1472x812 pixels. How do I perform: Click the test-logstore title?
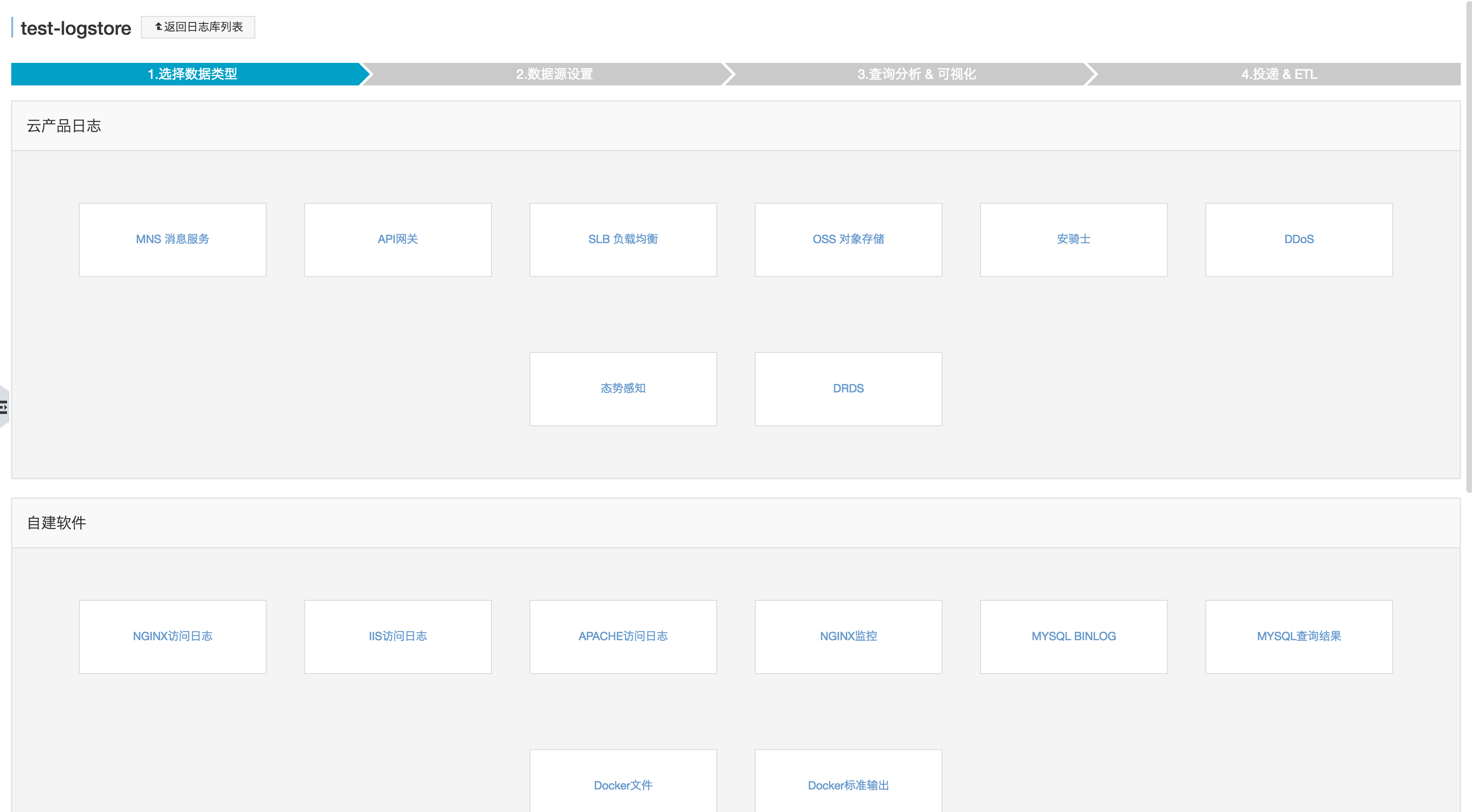[76, 28]
